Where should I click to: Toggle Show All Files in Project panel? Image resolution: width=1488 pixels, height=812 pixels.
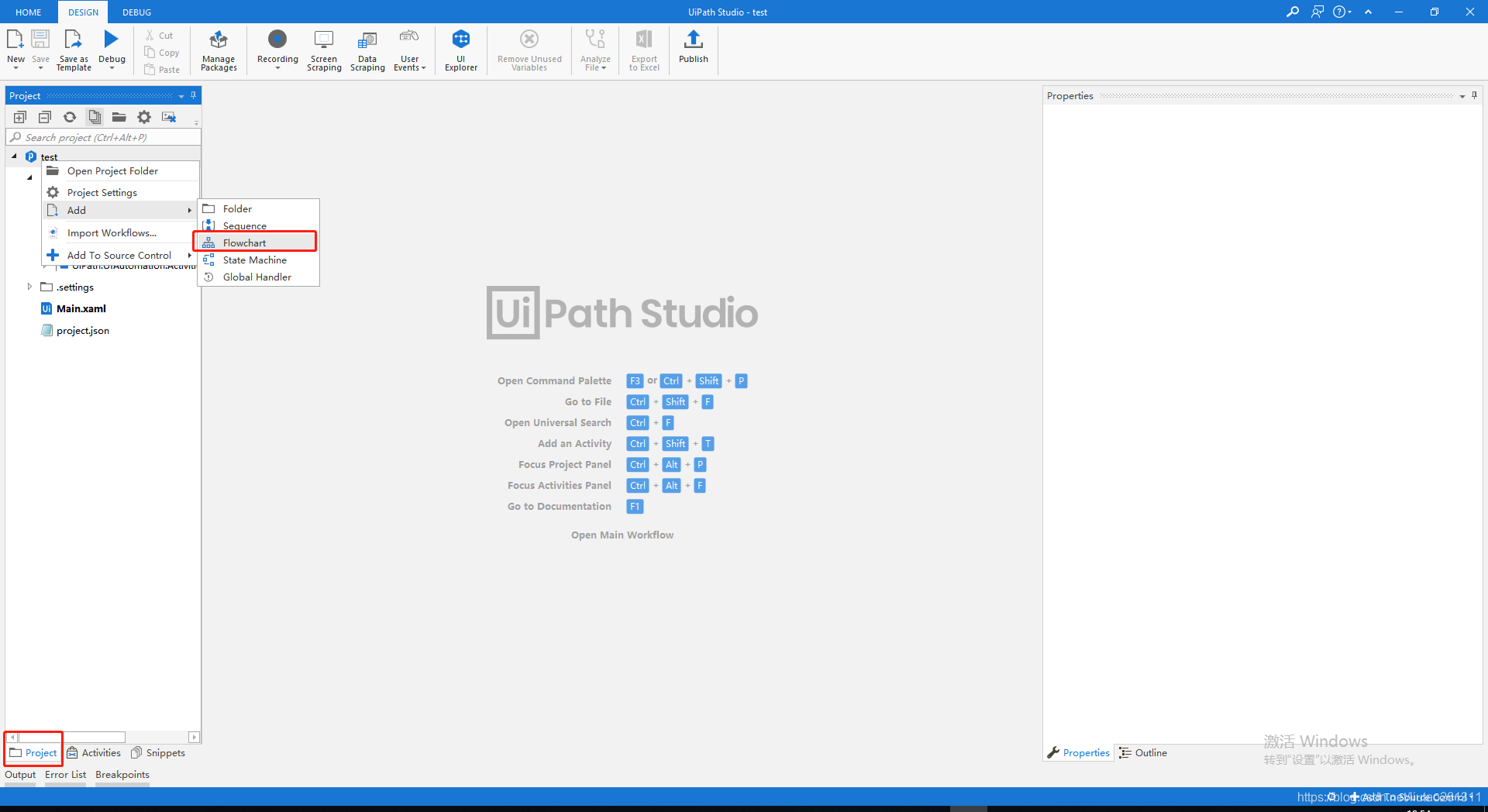coord(95,117)
